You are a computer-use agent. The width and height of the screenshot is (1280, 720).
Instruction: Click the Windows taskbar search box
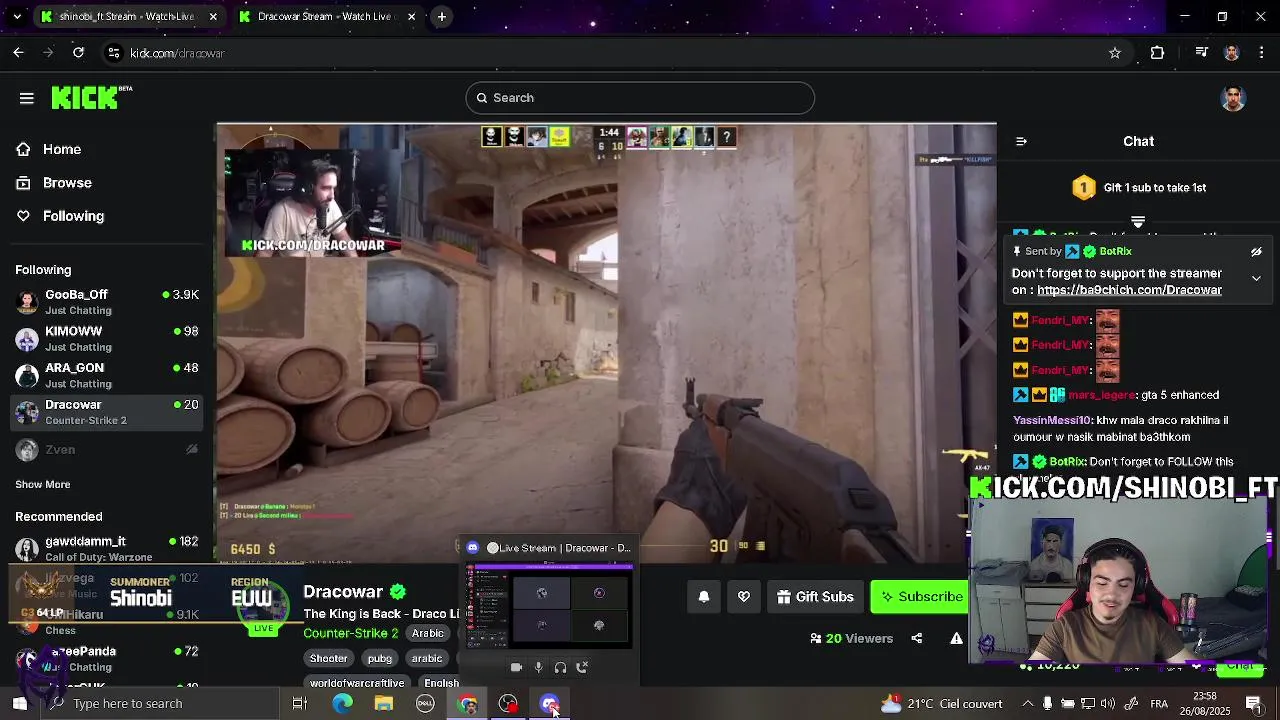pos(160,703)
